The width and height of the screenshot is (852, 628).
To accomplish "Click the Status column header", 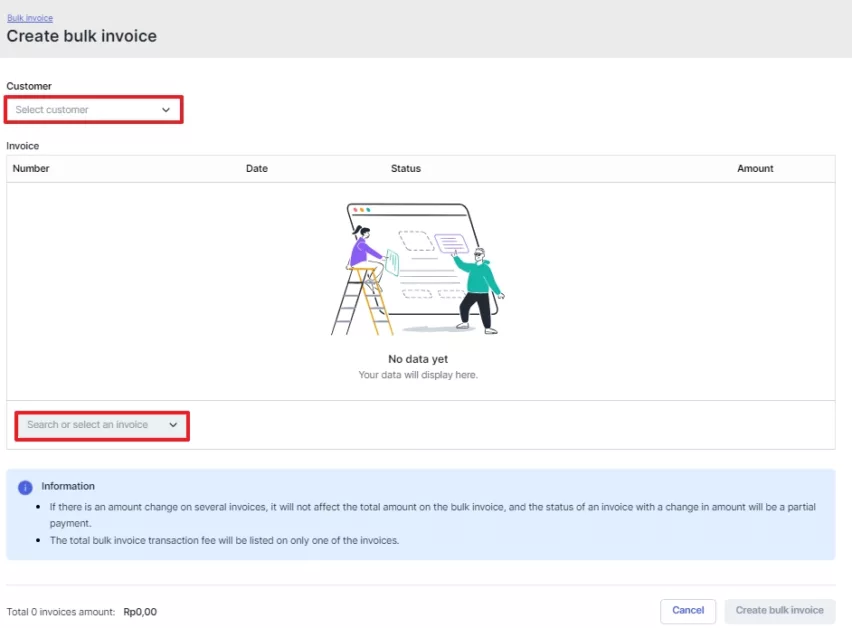I will pos(406,168).
